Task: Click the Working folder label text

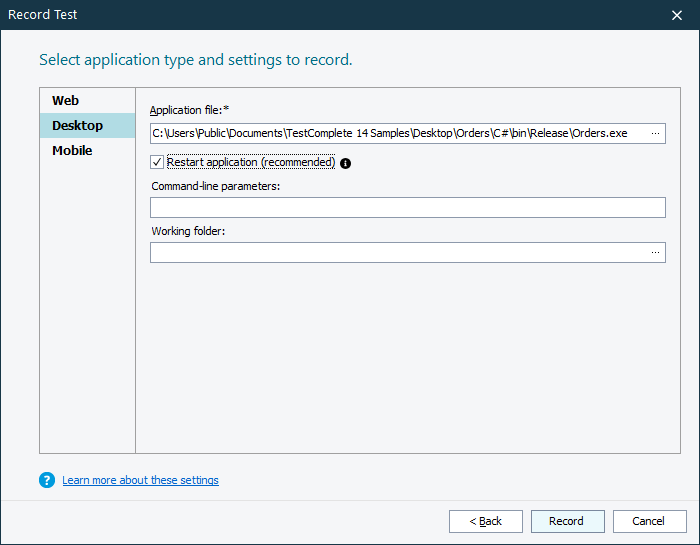Action: [x=189, y=231]
